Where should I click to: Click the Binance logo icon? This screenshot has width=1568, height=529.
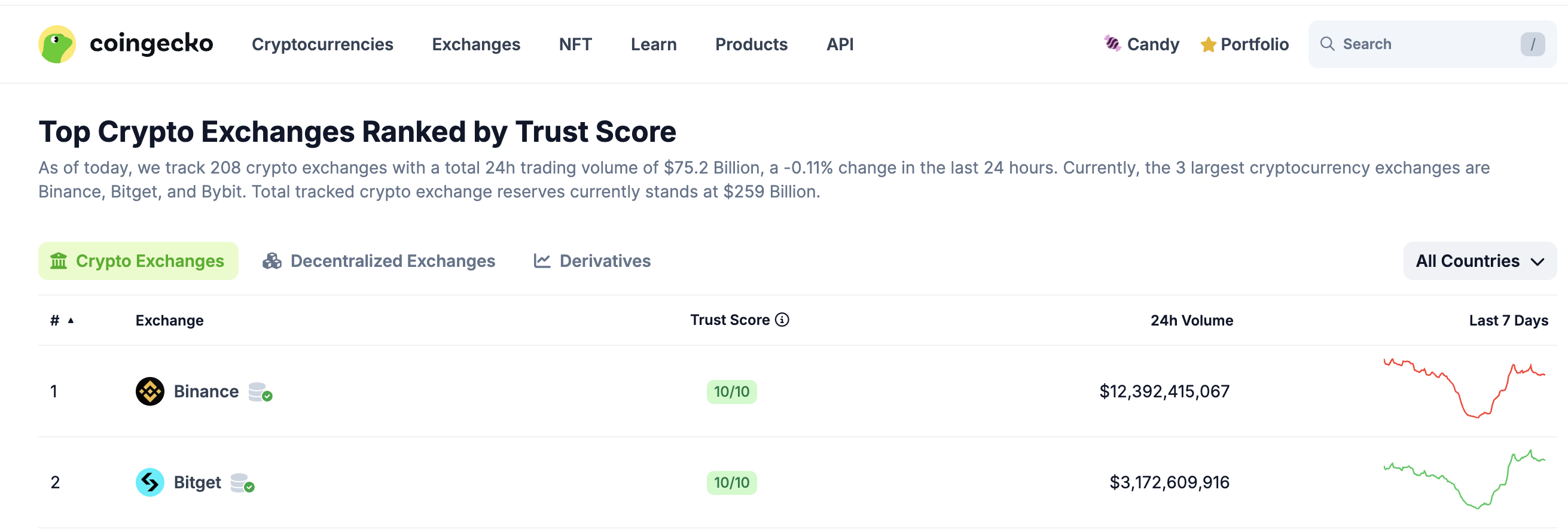coord(150,391)
